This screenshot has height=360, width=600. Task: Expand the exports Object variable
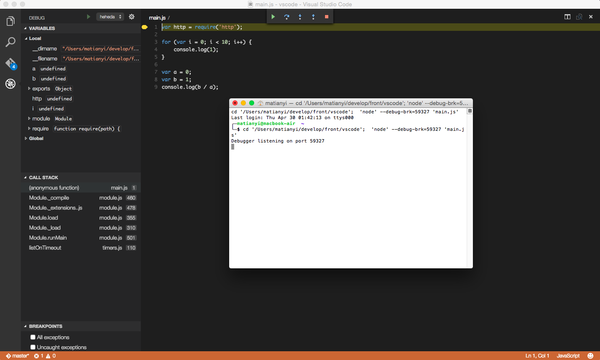tap(29, 89)
